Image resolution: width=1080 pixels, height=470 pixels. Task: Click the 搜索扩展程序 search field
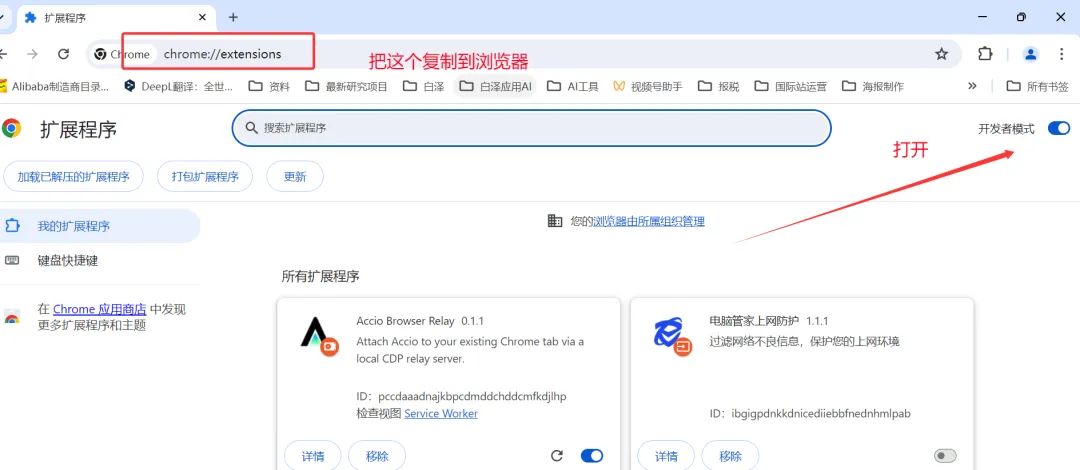coord(531,128)
